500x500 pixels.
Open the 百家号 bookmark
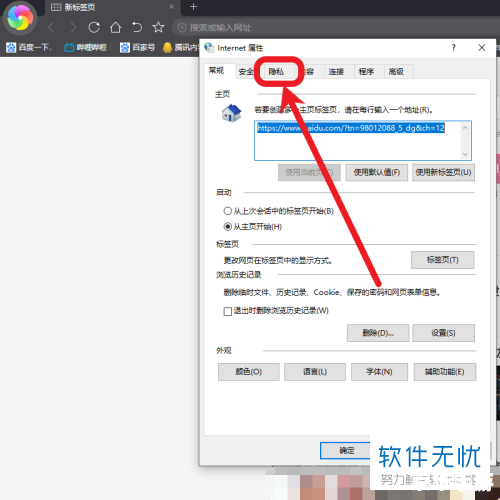point(137,47)
